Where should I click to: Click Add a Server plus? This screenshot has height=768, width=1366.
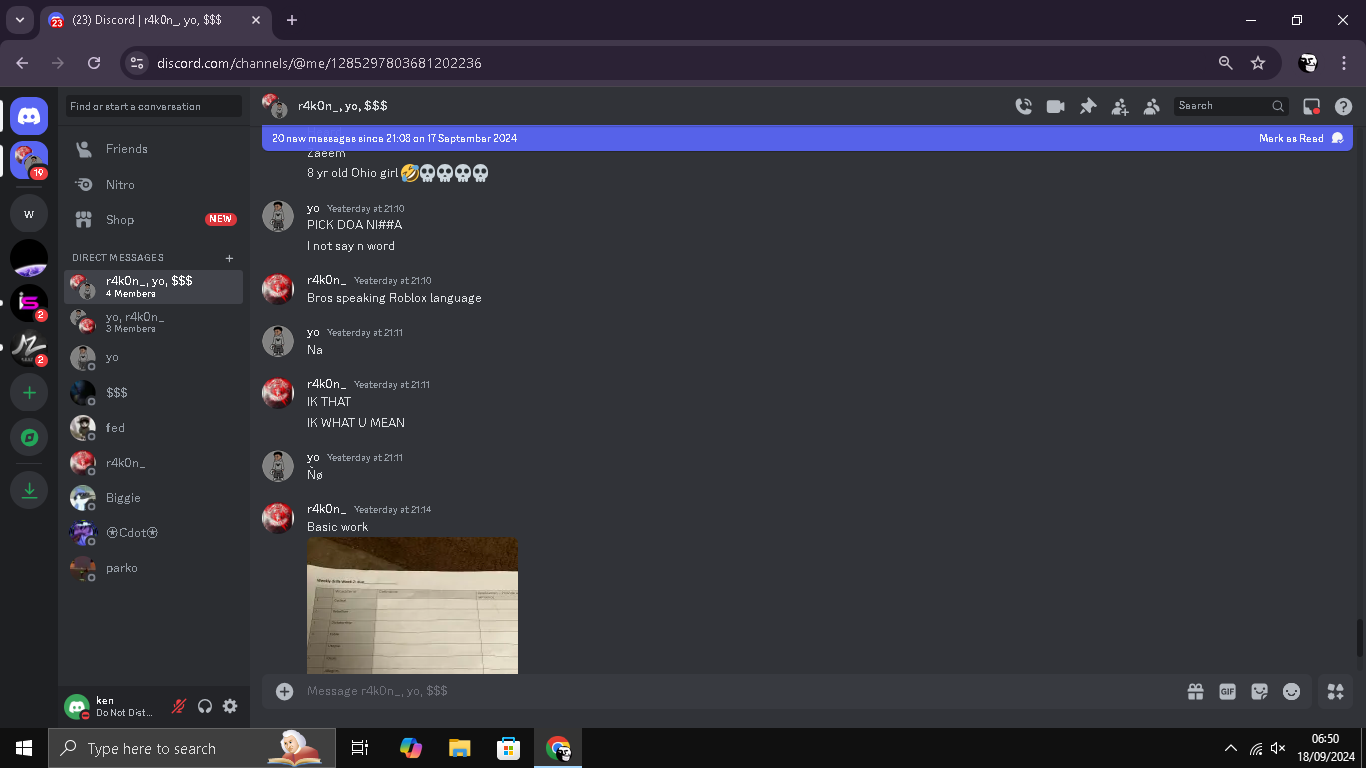[29, 393]
